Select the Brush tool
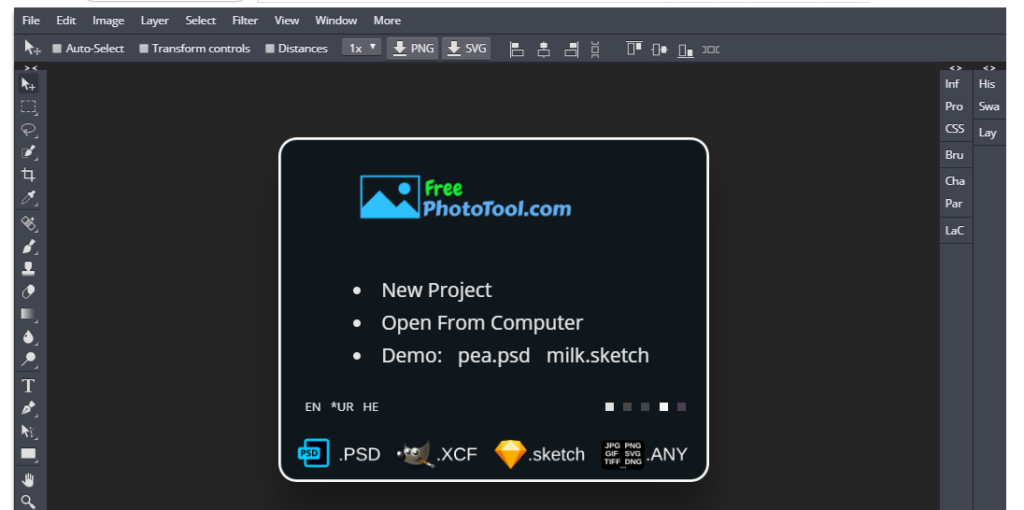Viewport: 1024px width, 510px height. (x=28, y=246)
